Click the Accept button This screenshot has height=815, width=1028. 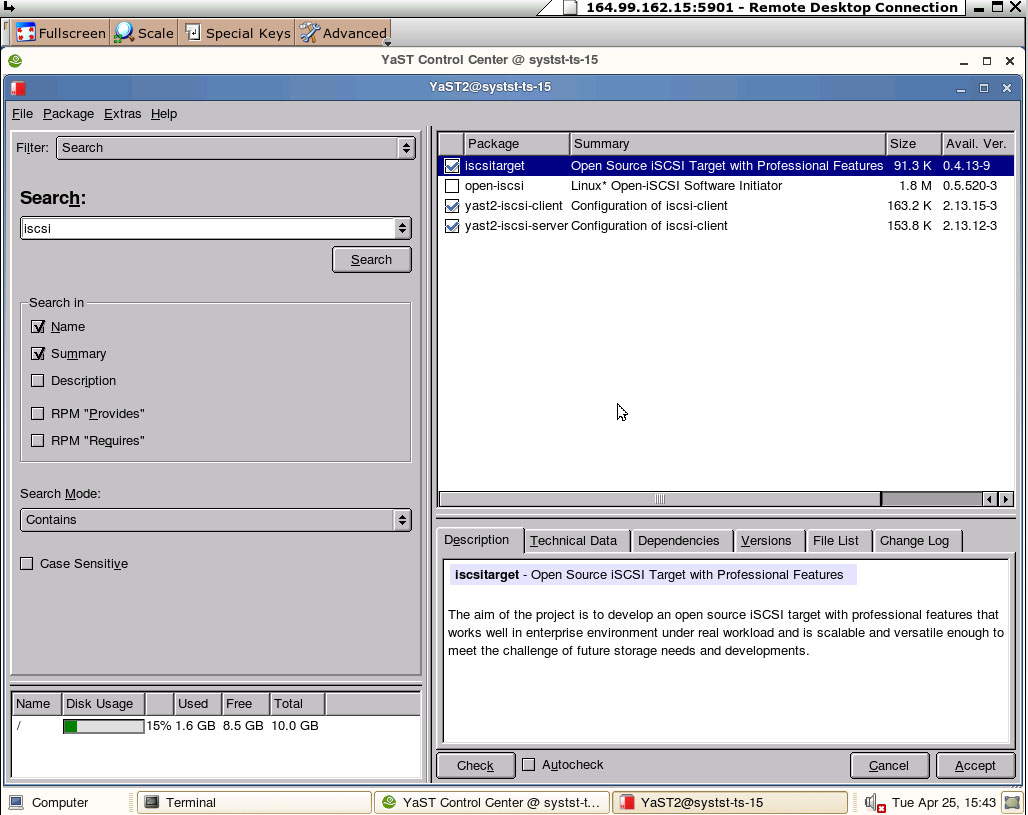point(975,766)
